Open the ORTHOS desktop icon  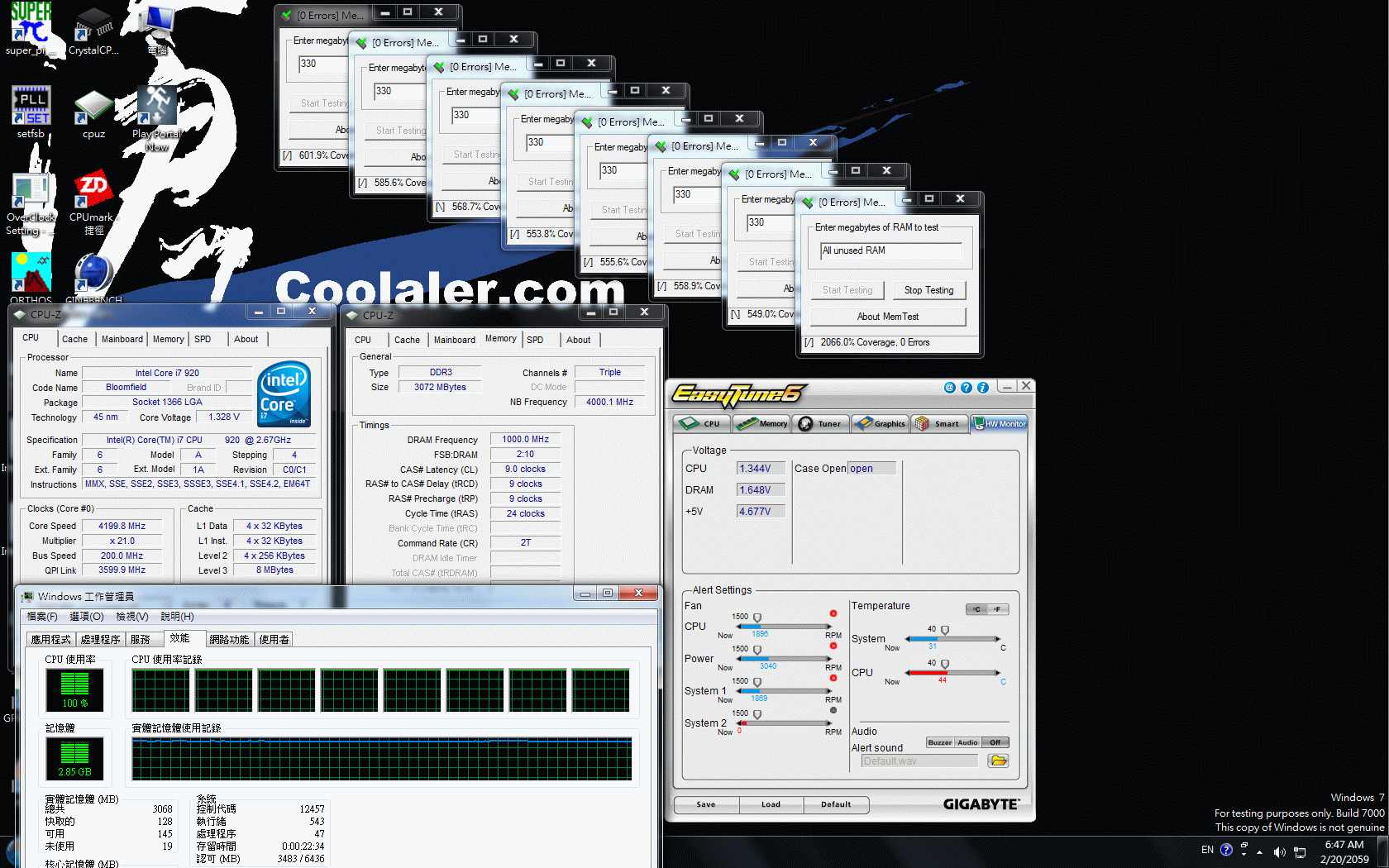tap(31, 278)
